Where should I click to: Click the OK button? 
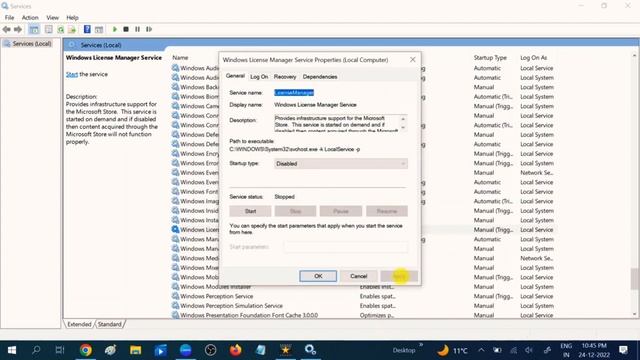pos(318,276)
